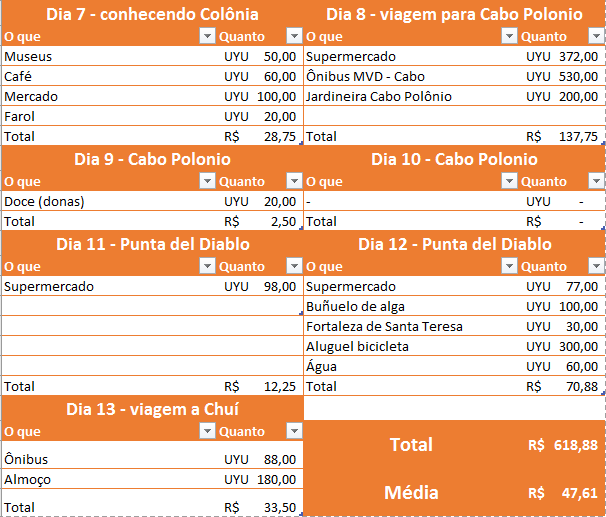Screen dimensions: 606x517
Task: Select the 'Museus' cell
Action: pyautogui.click(x=28, y=57)
